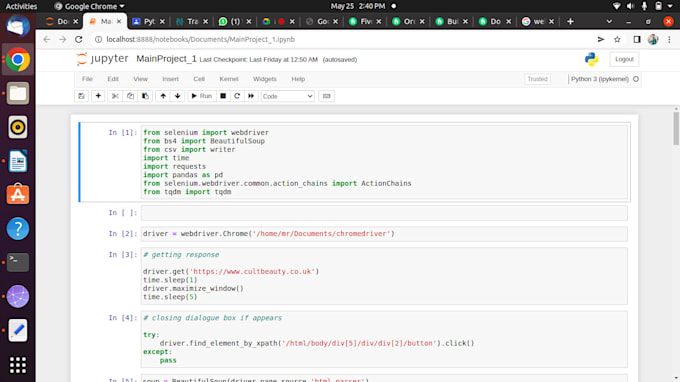Move selected cell down arrow
Screen dimensions: 680x382
[x=177, y=96]
